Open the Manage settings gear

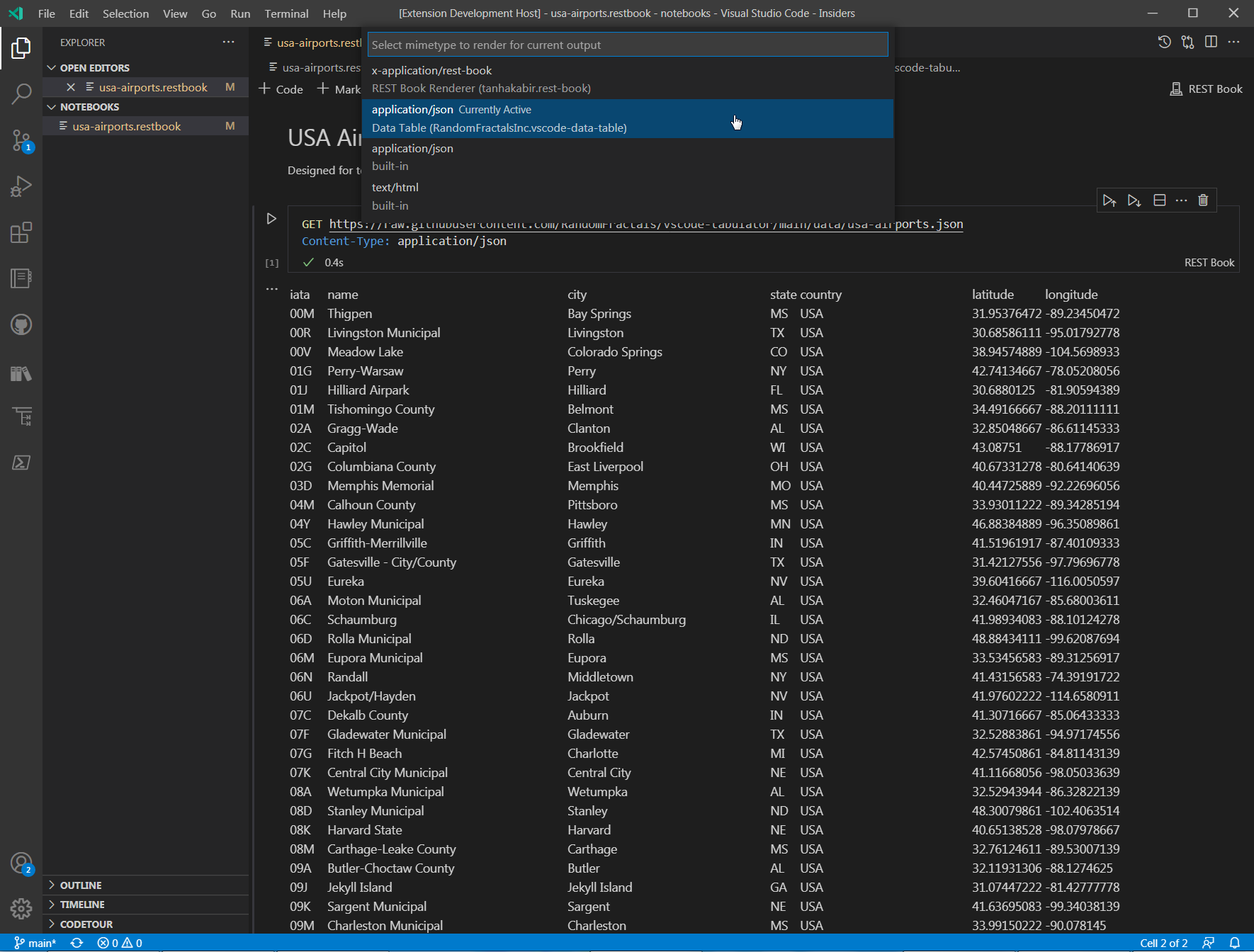point(21,909)
